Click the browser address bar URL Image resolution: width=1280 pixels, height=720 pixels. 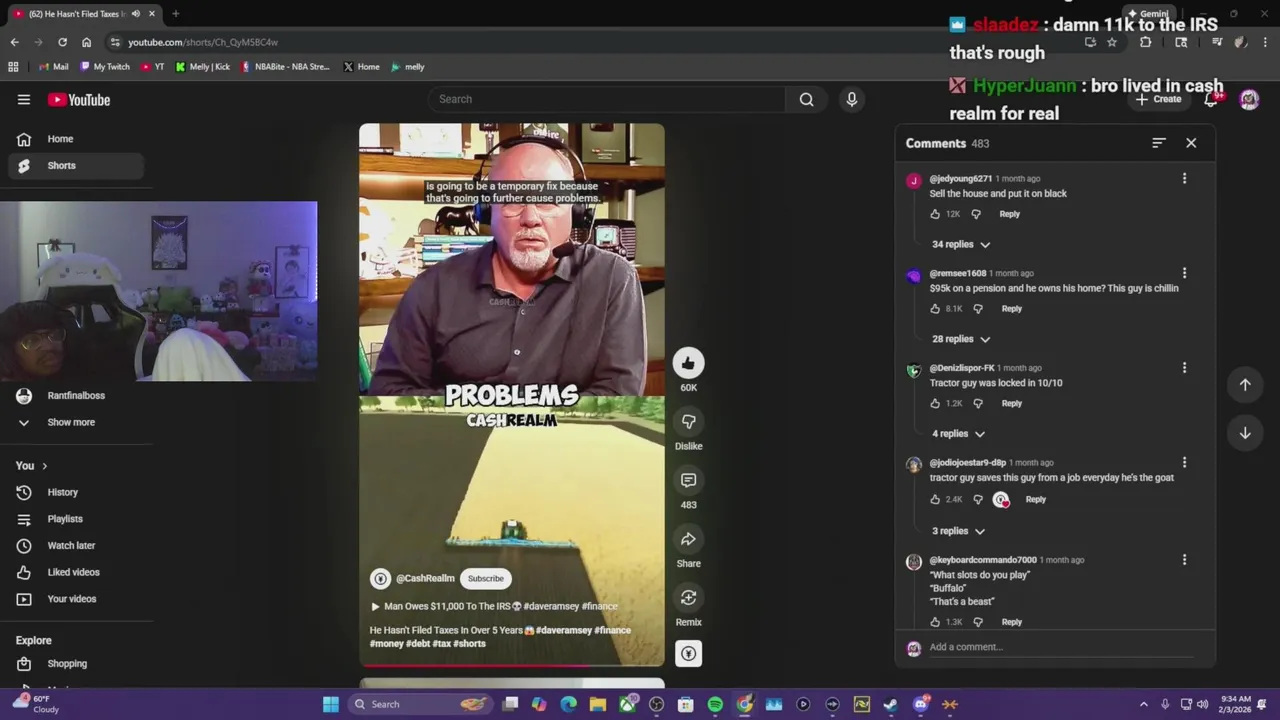pos(203,42)
